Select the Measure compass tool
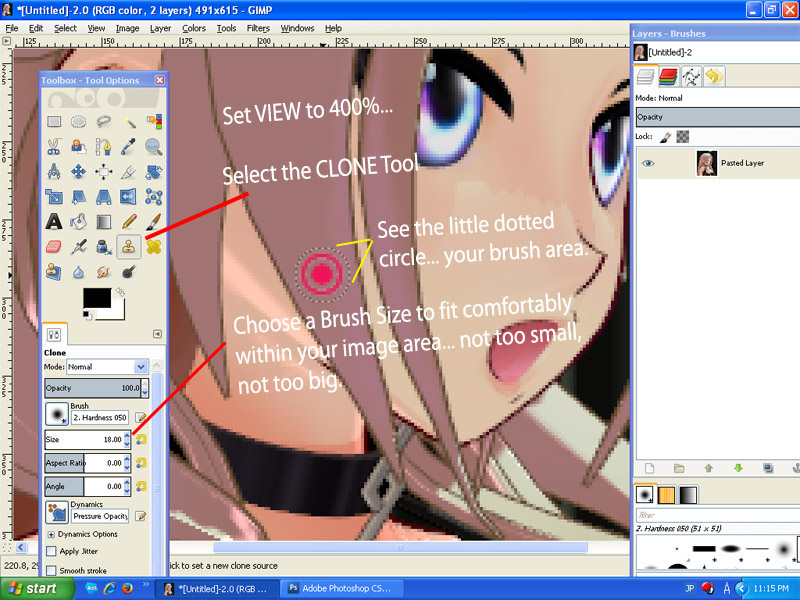The height and width of the screenshot is (600, 800). point(54,172)
